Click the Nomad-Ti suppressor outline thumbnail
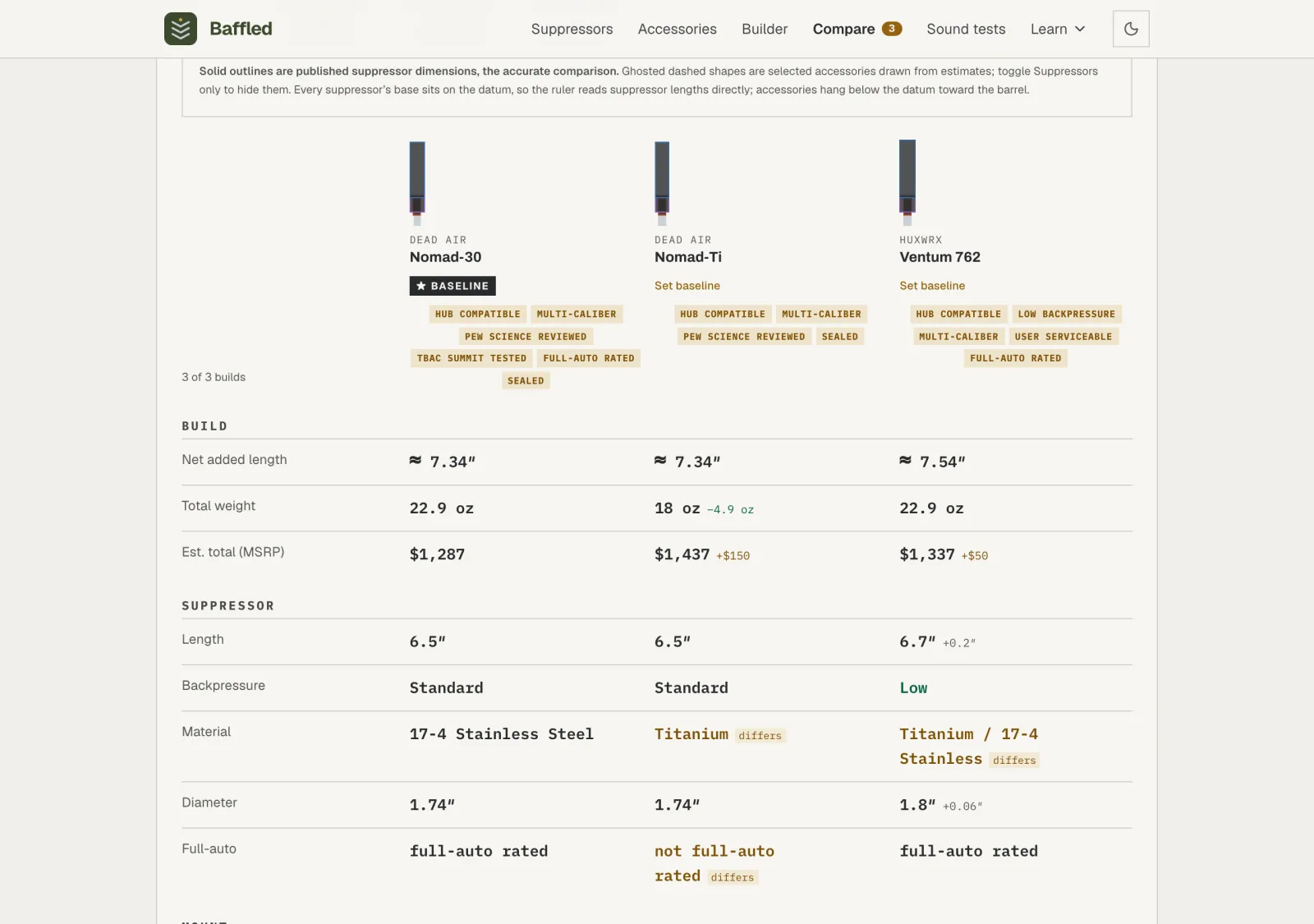Viewport: 1314px width, 924px height. [x=662, y=183]
